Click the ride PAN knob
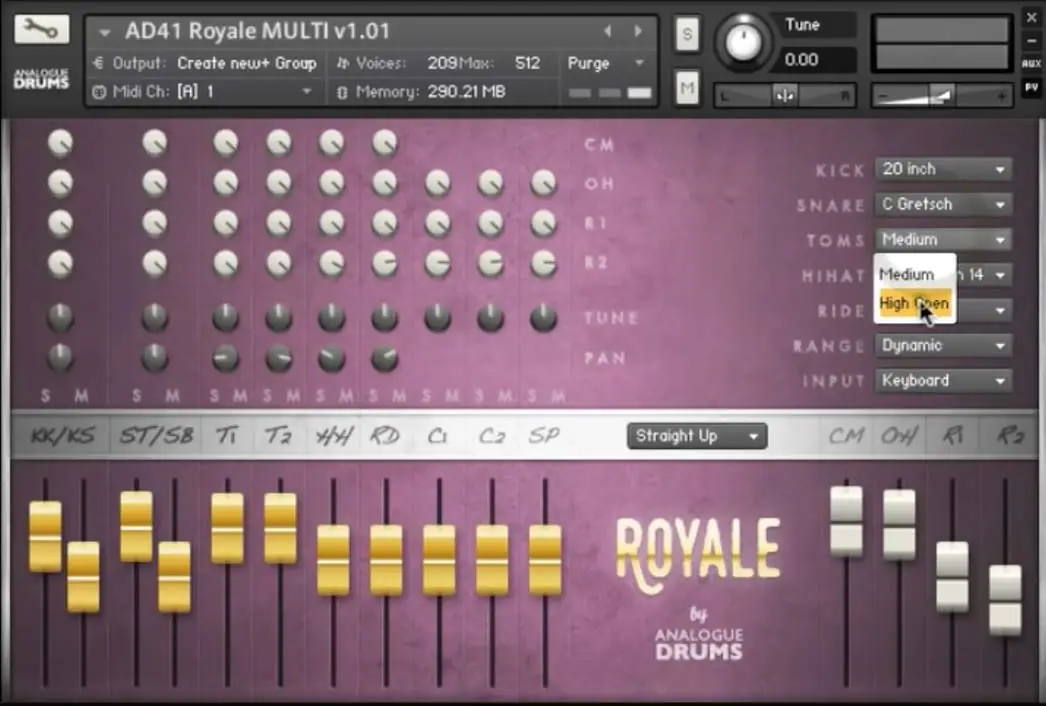 pyautogui.click(x=385, y=359)
